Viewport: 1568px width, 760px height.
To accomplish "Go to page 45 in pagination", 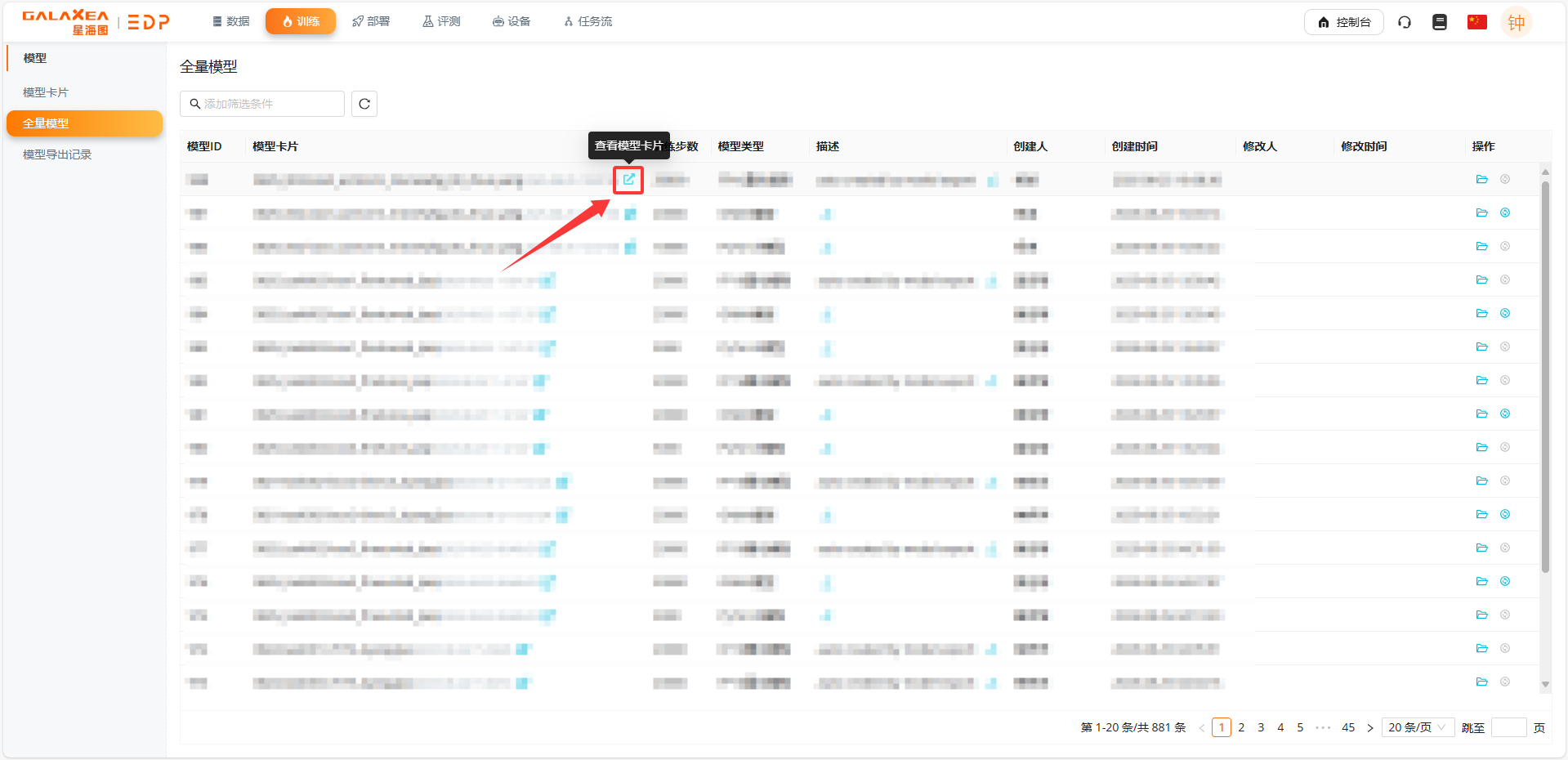I will (x=1348, y=727).
